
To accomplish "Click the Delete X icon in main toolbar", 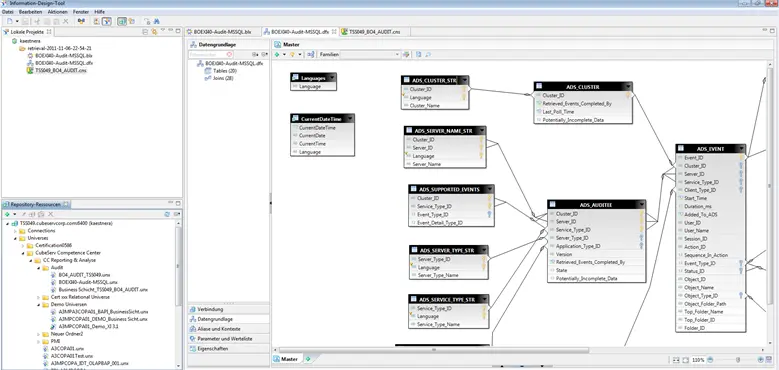I will click(66, 21).
